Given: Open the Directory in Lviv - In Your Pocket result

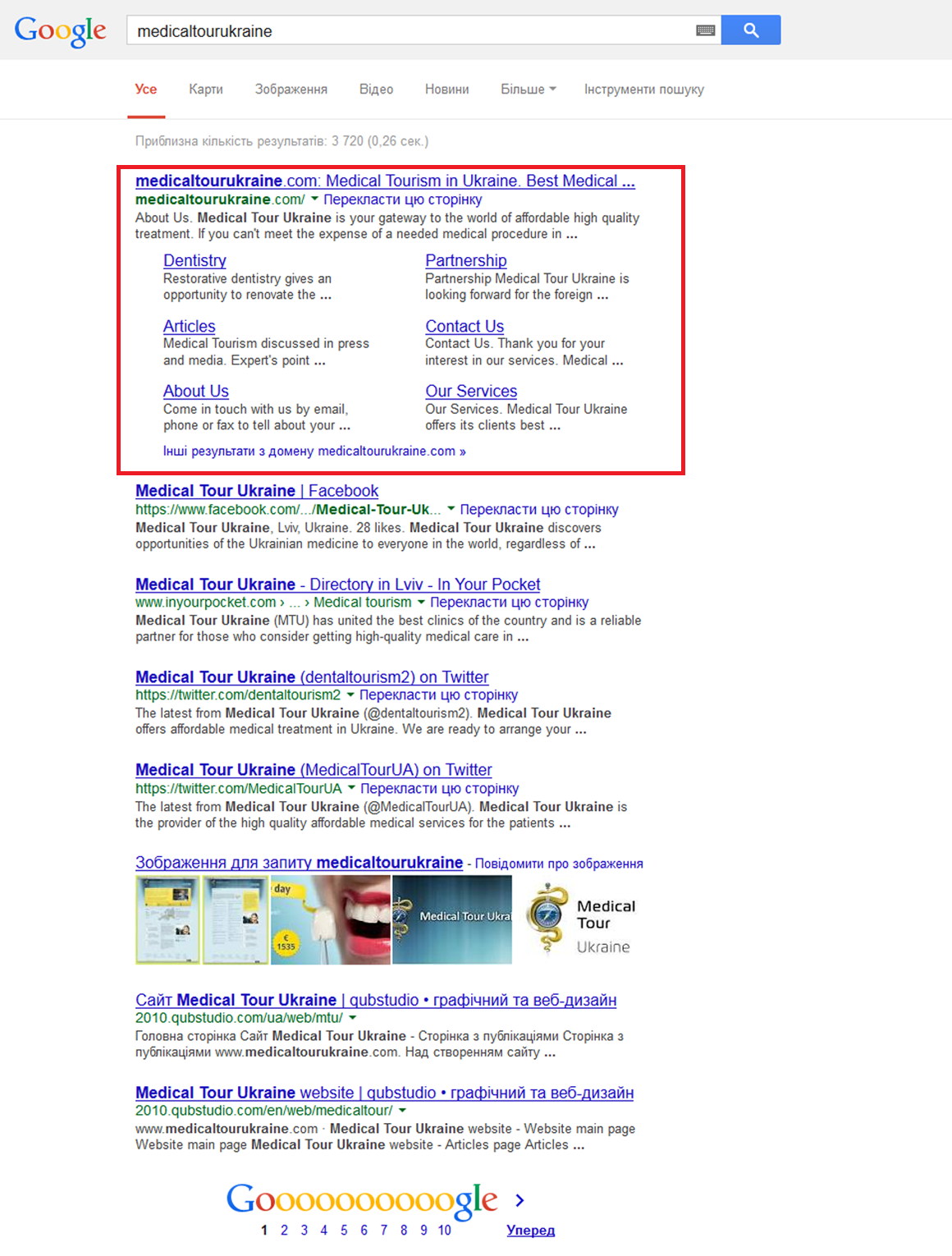Looking at the screenshot, I should 337,584.
